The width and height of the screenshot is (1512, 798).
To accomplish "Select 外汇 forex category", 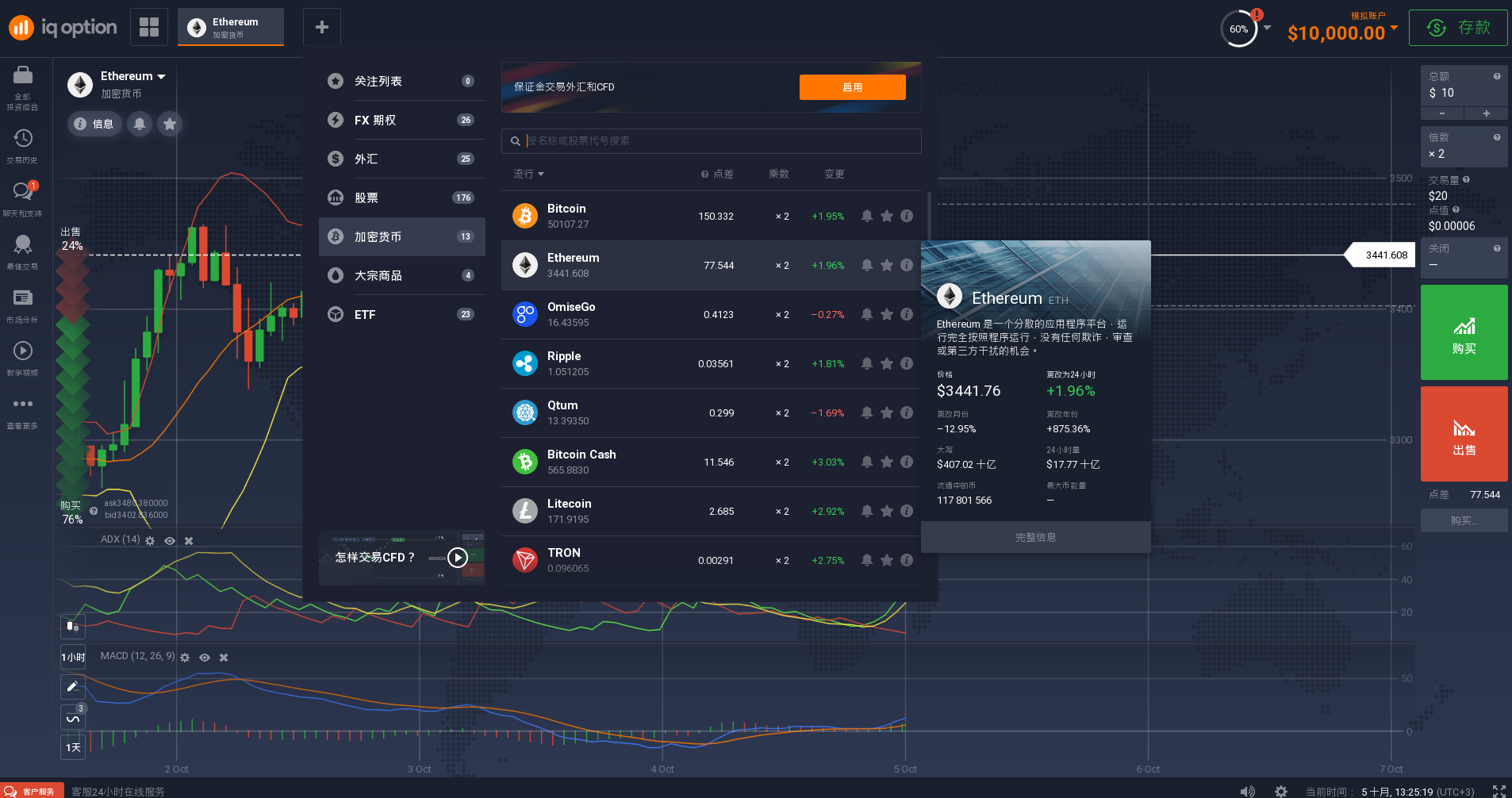I will [402, 159].
